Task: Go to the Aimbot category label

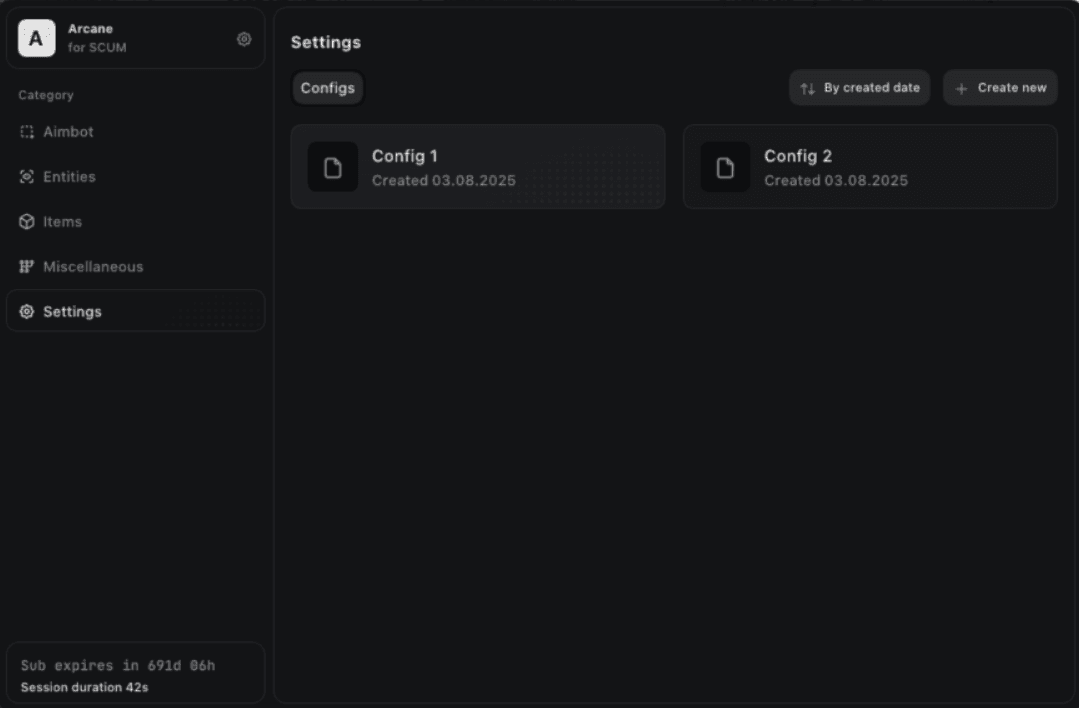Action: tap(68, 132)
